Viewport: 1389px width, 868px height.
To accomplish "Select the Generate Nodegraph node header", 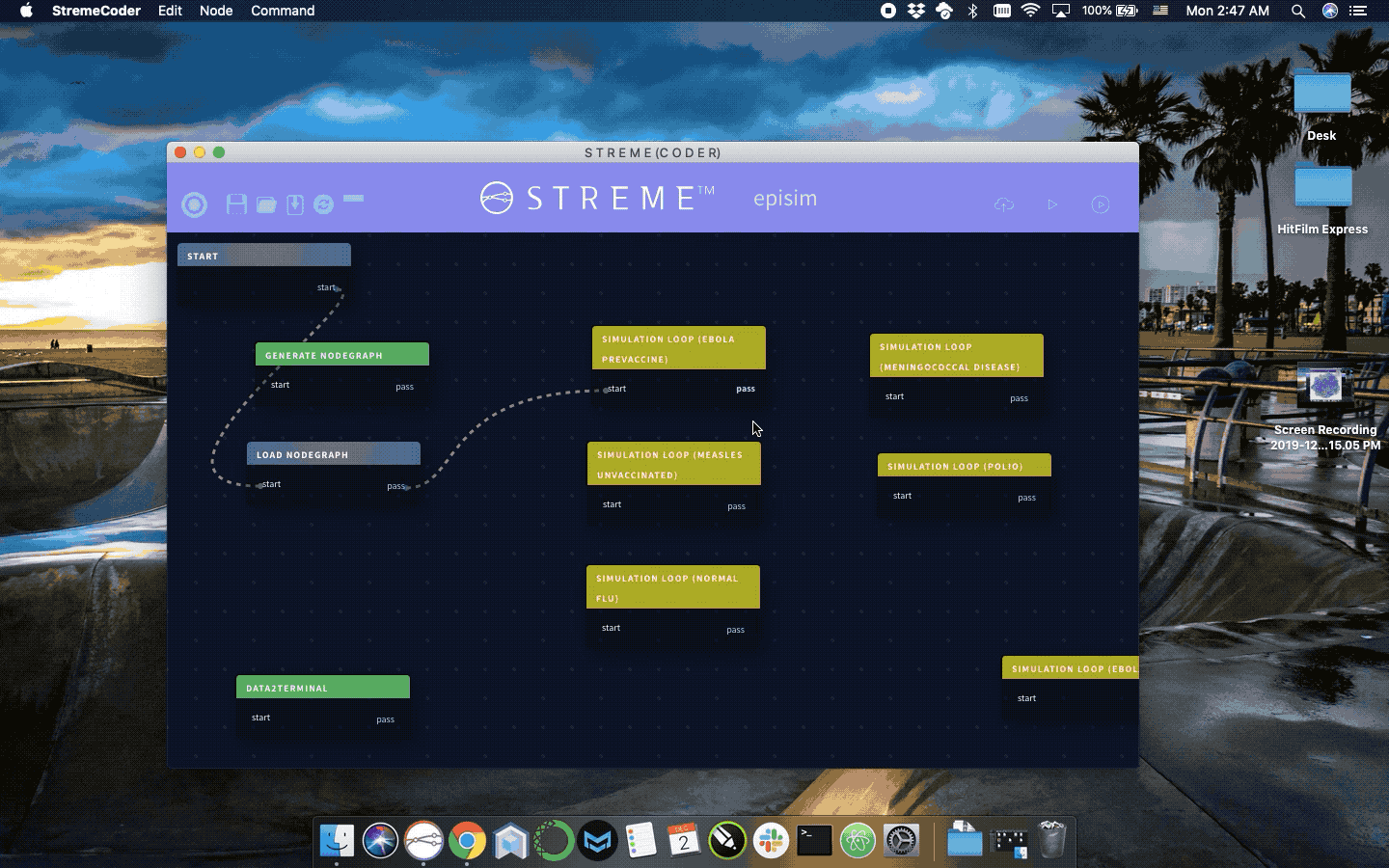I will point(342,355).
